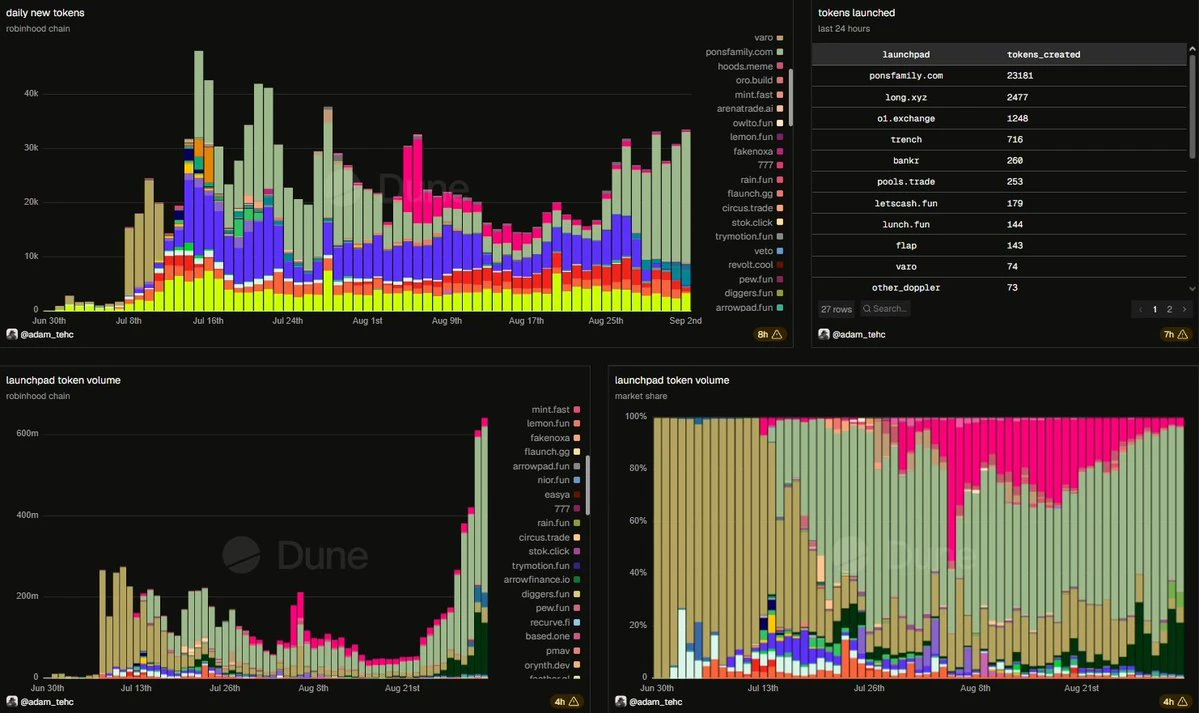1199x713 pixels.
Task: Click diggers.fun swatch in volume chart legend
Action: (x=577, y=594)
